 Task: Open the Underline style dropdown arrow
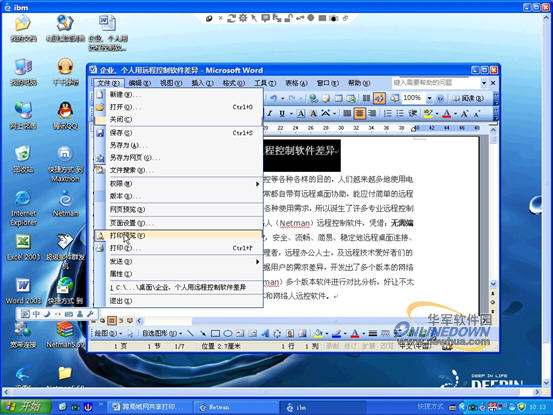291,114
